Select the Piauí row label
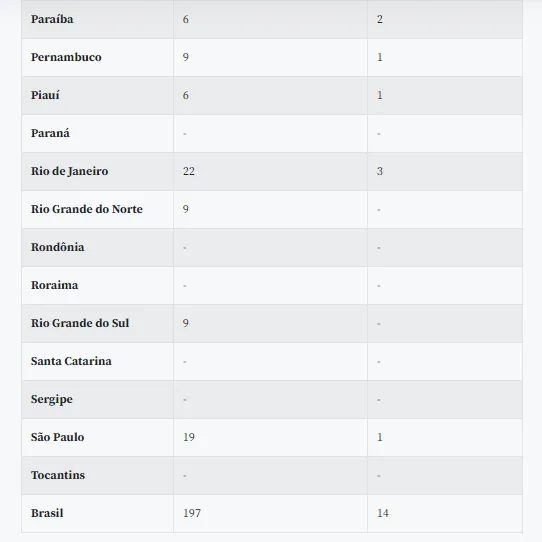Screen dimensions: 542x542 (x=45, y=95)
